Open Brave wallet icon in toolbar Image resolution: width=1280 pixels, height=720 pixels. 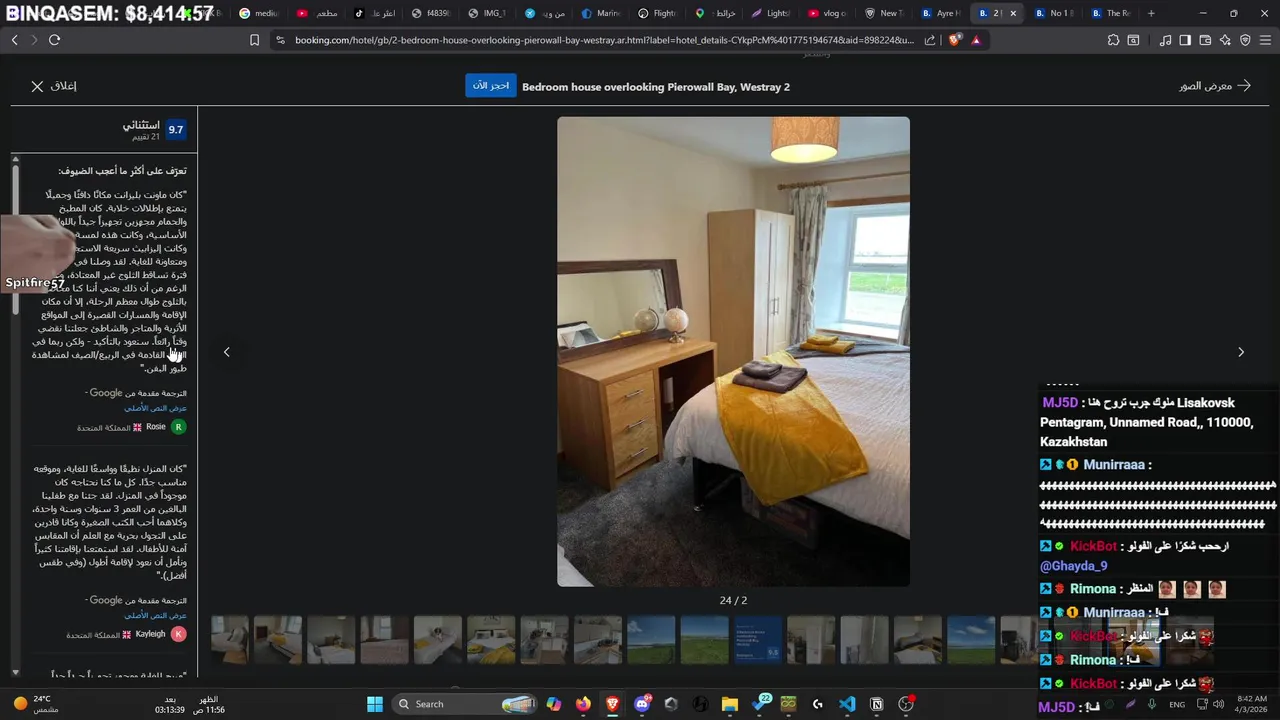1205,40
